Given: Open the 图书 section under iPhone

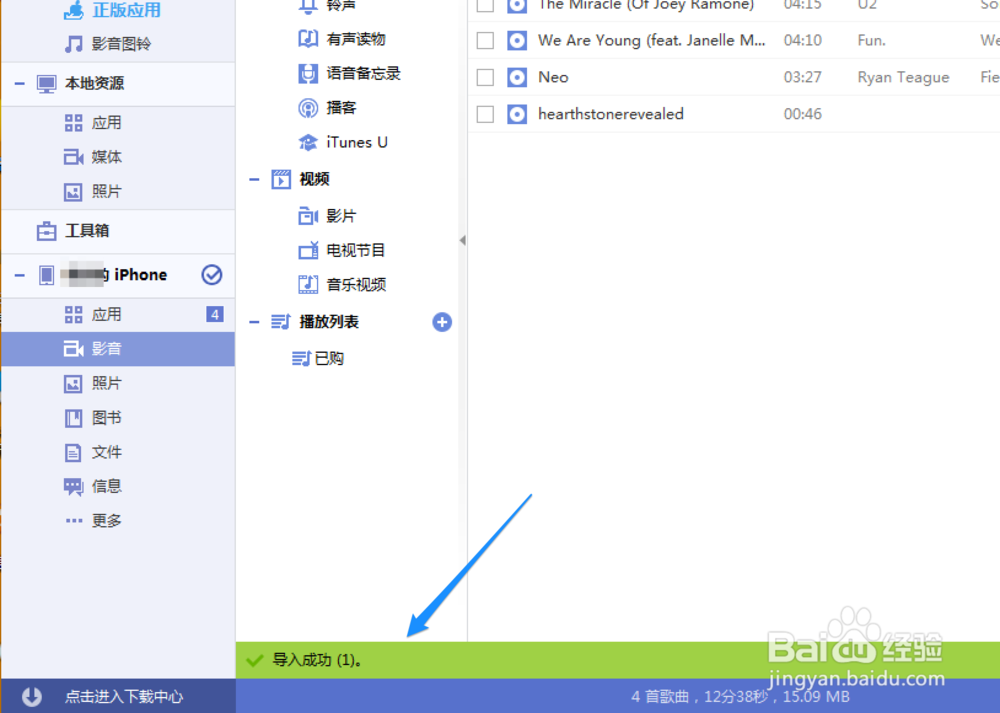Looking at the screenshot, I should click(103, 418).
